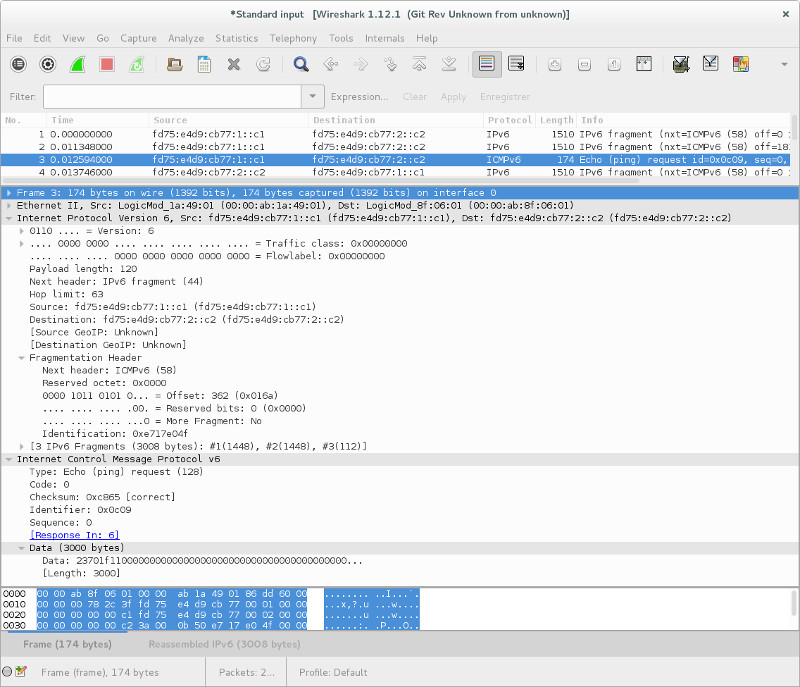Open the Telephony menu
800x687 pixels.
pos(293,38)
